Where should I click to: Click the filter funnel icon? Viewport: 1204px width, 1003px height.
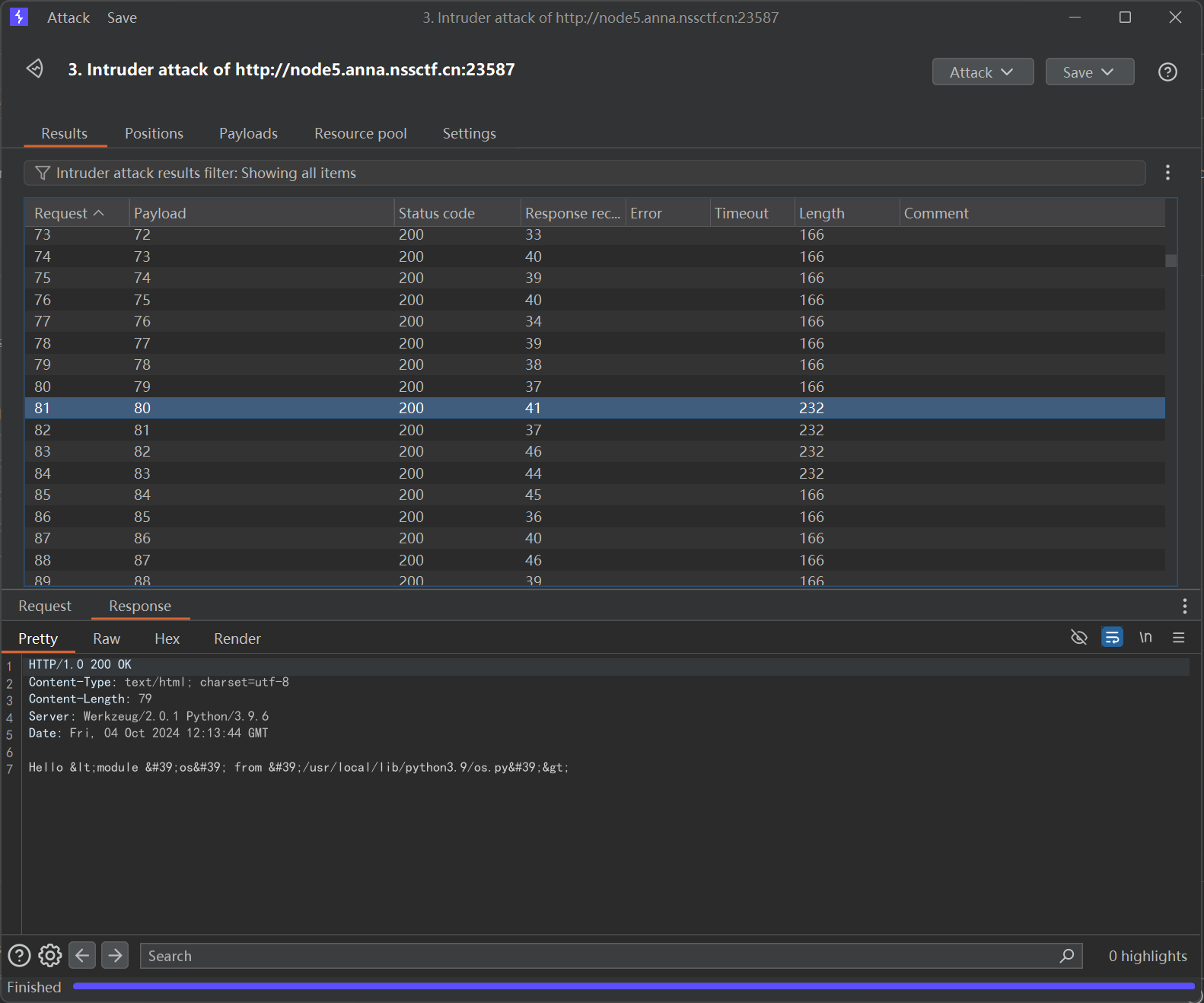(x=43, y=173)
